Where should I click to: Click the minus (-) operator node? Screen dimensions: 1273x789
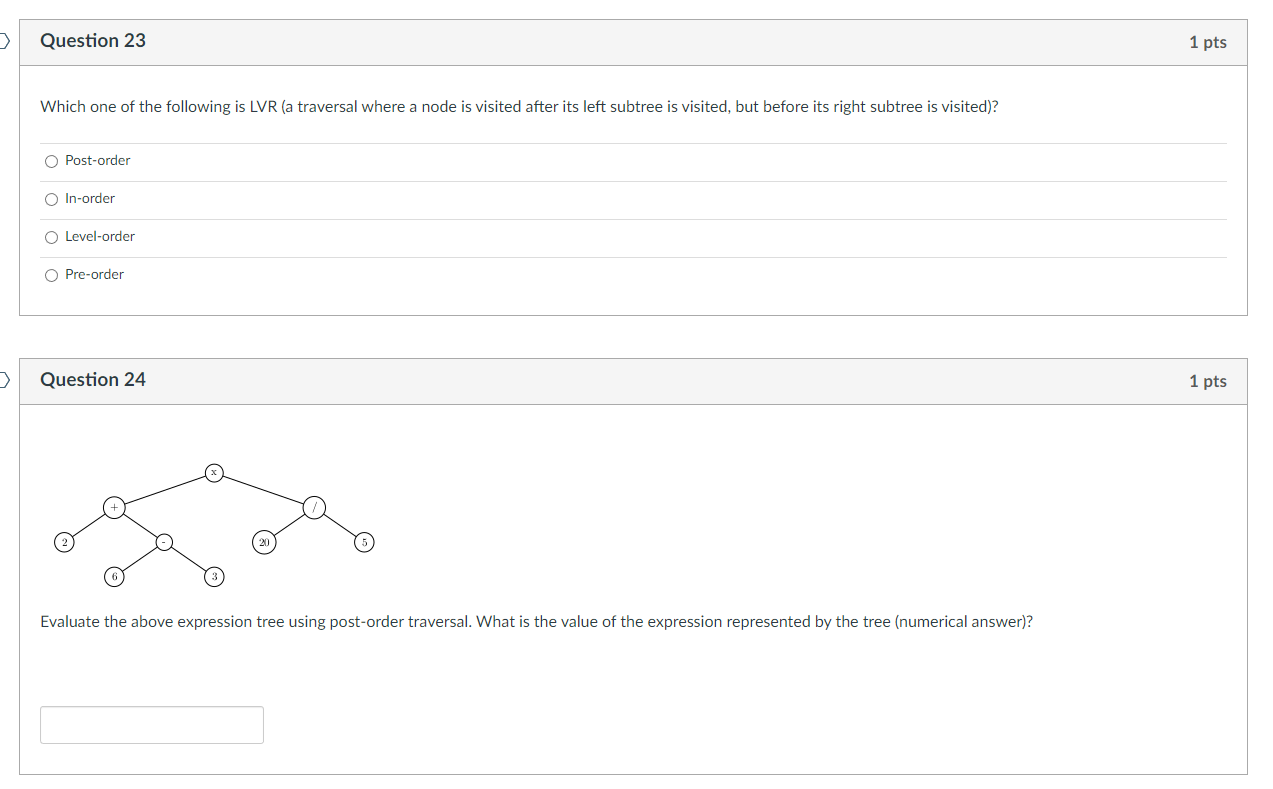[x=163, y=541]
